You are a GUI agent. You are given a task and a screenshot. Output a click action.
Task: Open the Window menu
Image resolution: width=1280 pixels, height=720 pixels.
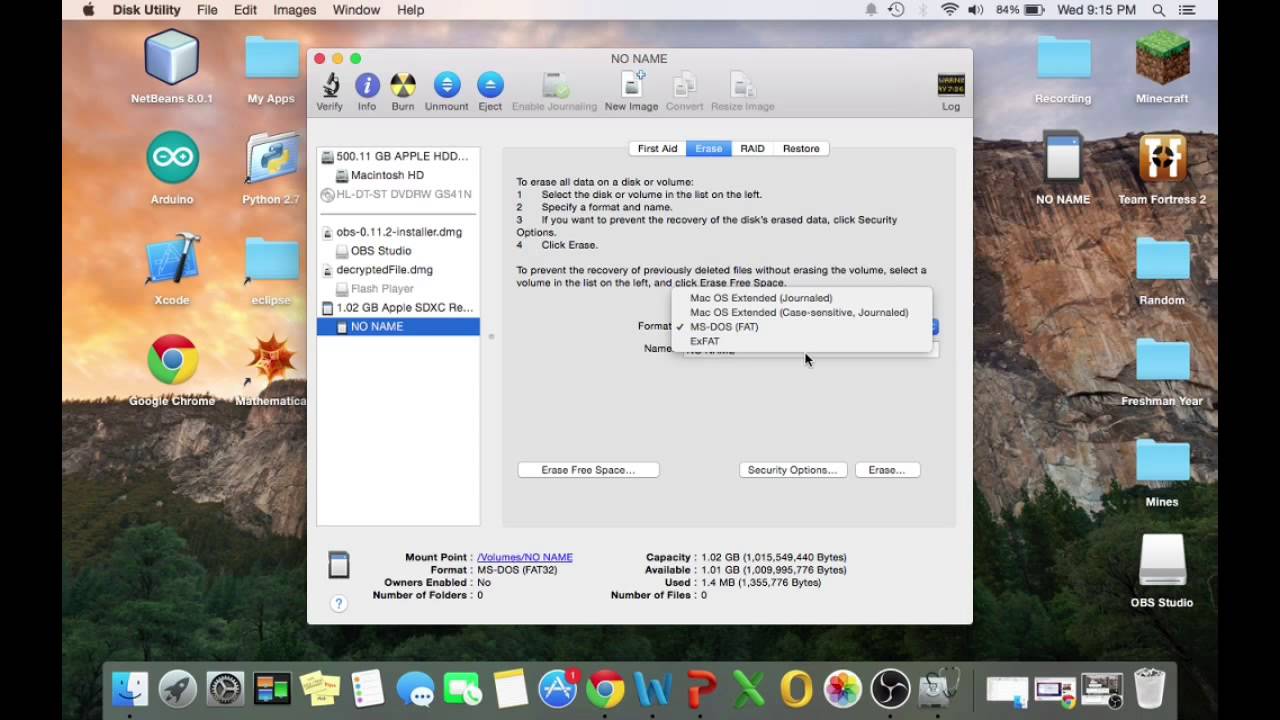point(356,10)
